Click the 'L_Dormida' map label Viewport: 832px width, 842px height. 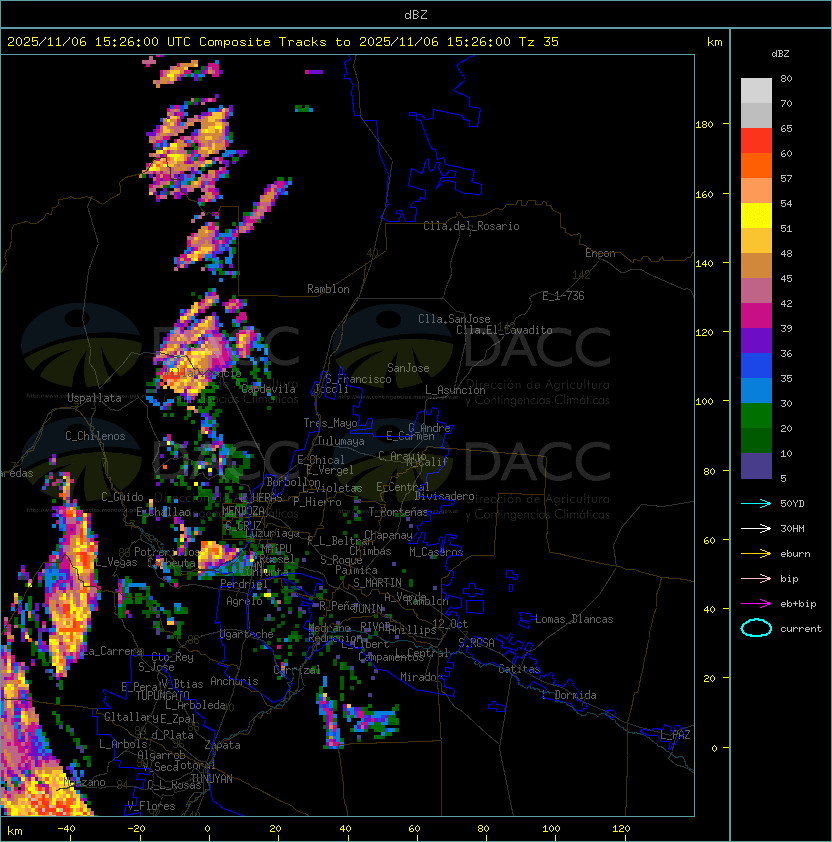tap(569, 695)
